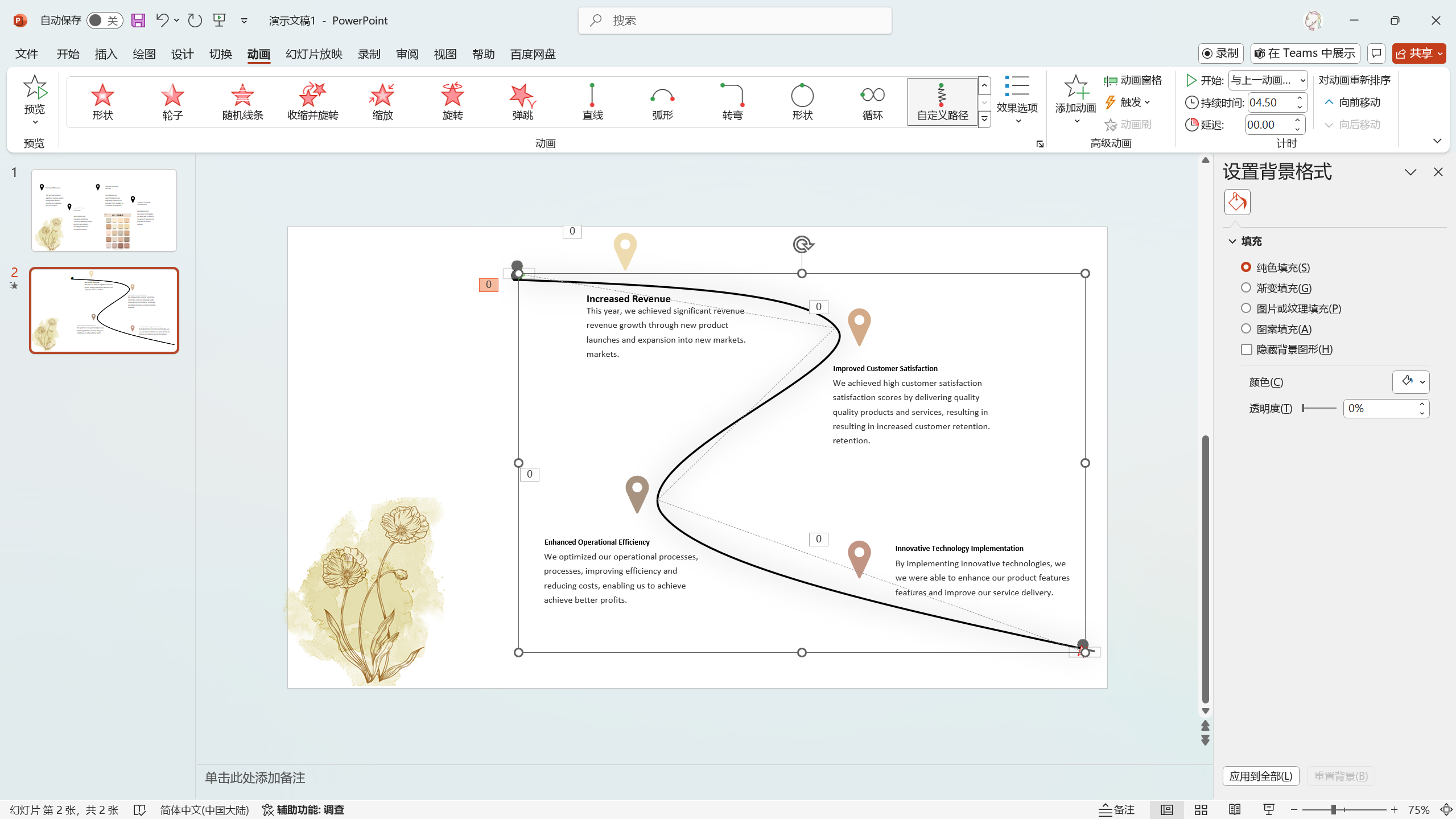This screenshot has width=1456, height=819.
Task: Click the zoom slider in status bar
Action: 1344,809
